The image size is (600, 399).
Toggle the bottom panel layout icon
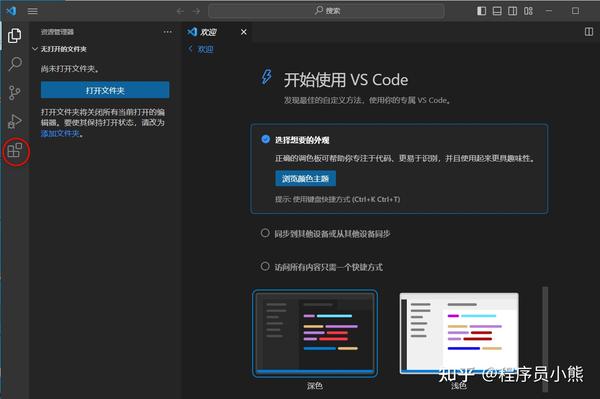tap(497, 11)
